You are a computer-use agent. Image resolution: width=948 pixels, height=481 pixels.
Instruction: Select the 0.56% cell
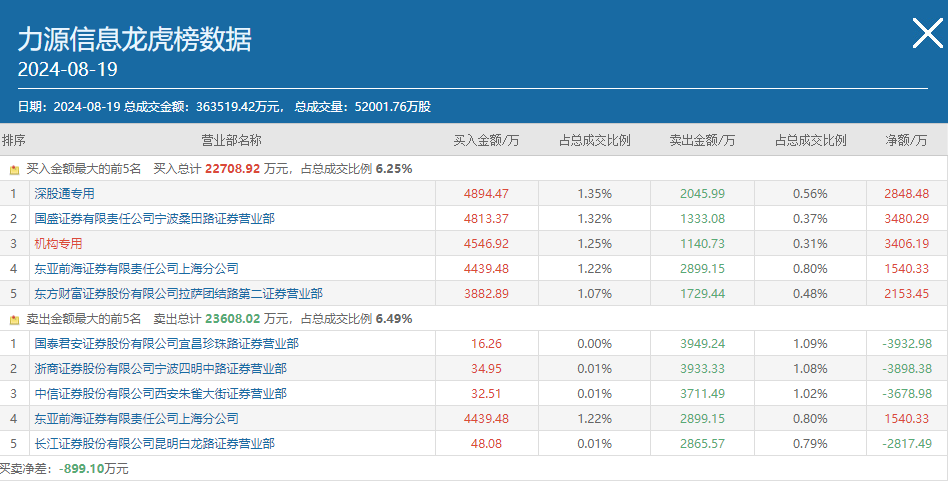point(810,193)
